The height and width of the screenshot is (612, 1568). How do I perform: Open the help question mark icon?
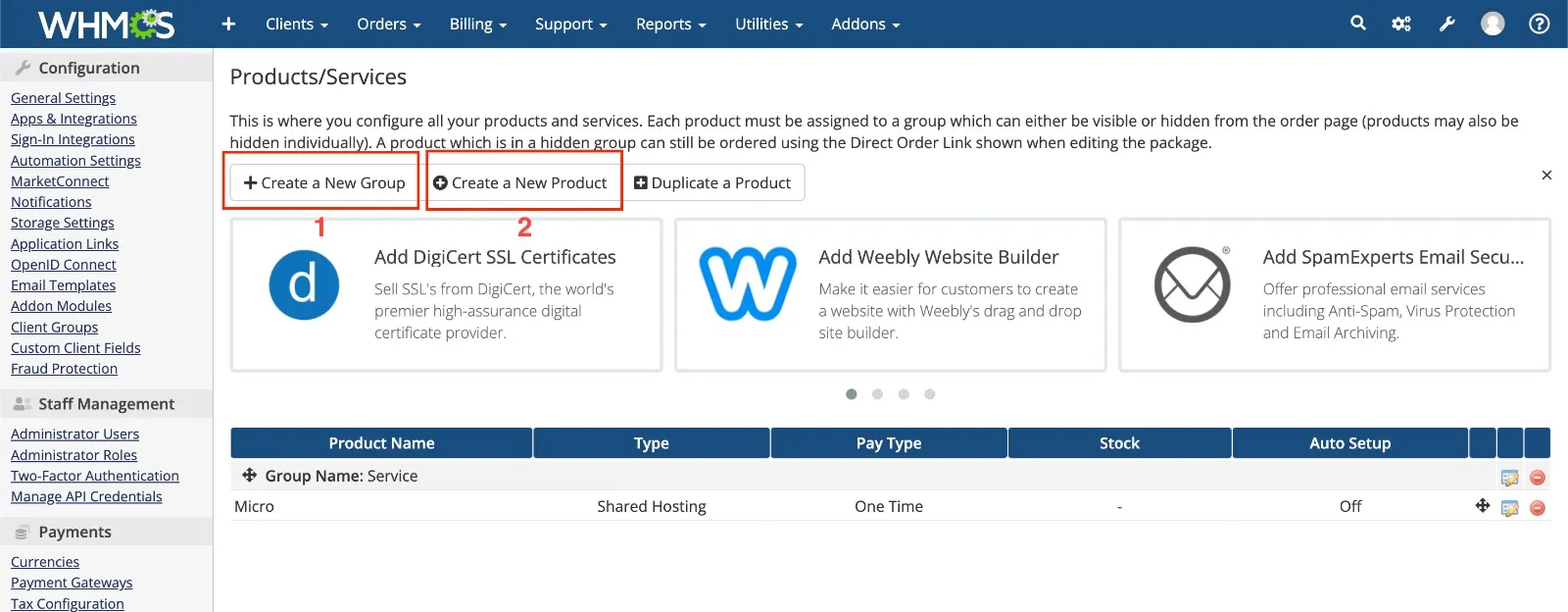[x=1540, y=24]
